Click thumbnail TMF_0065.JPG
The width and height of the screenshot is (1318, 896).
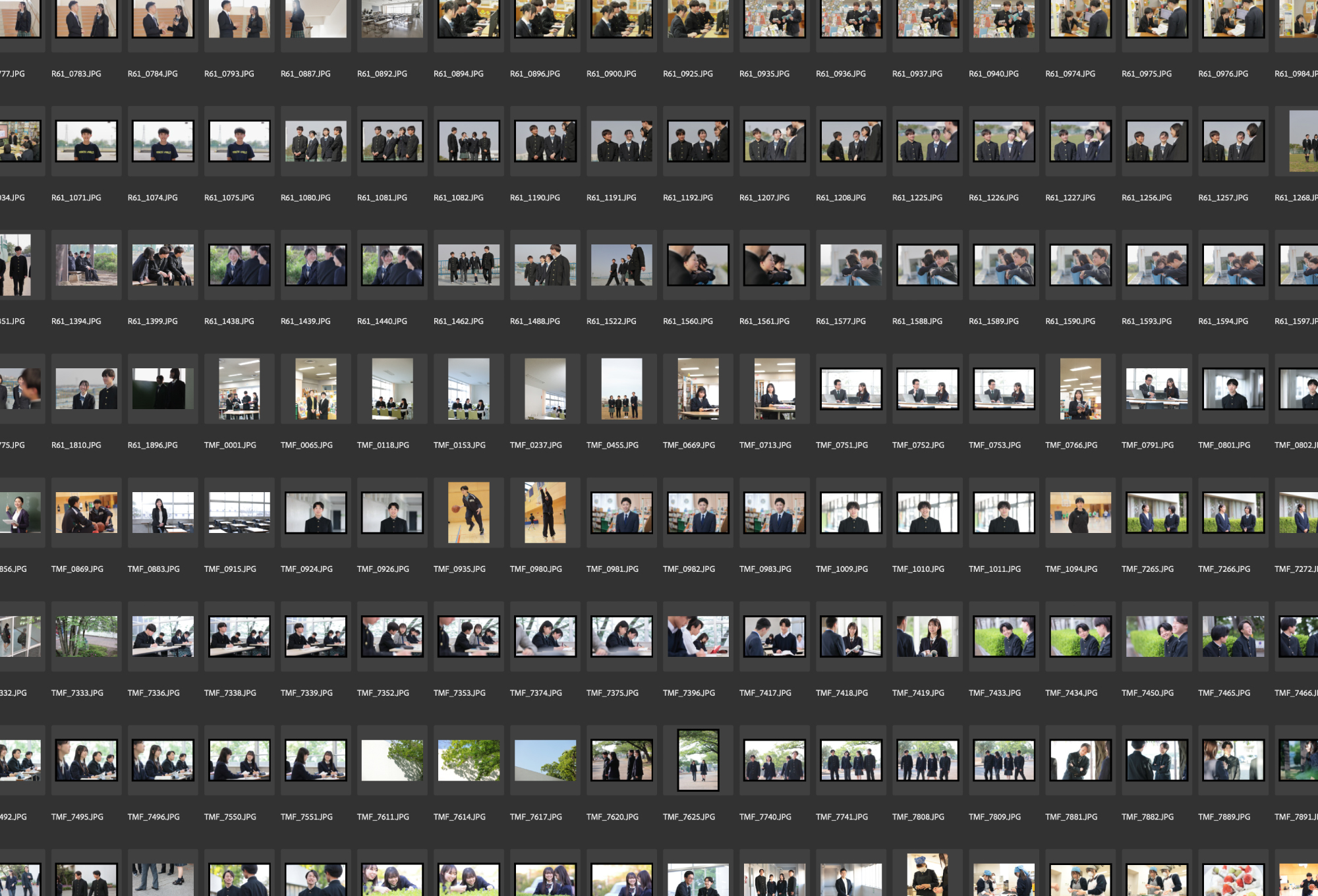point(316,389)
